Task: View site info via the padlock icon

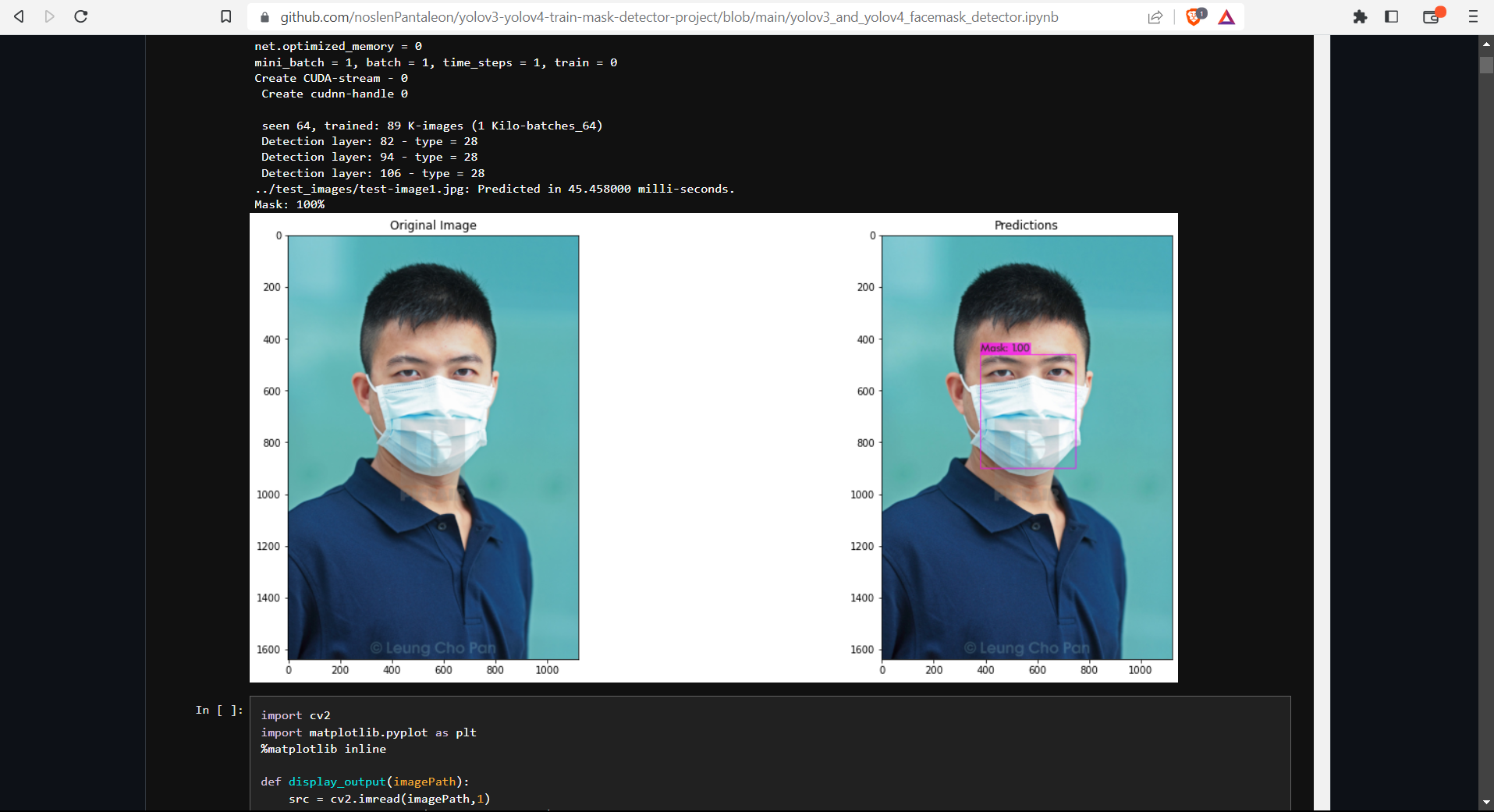Action: tap(264, 17)
